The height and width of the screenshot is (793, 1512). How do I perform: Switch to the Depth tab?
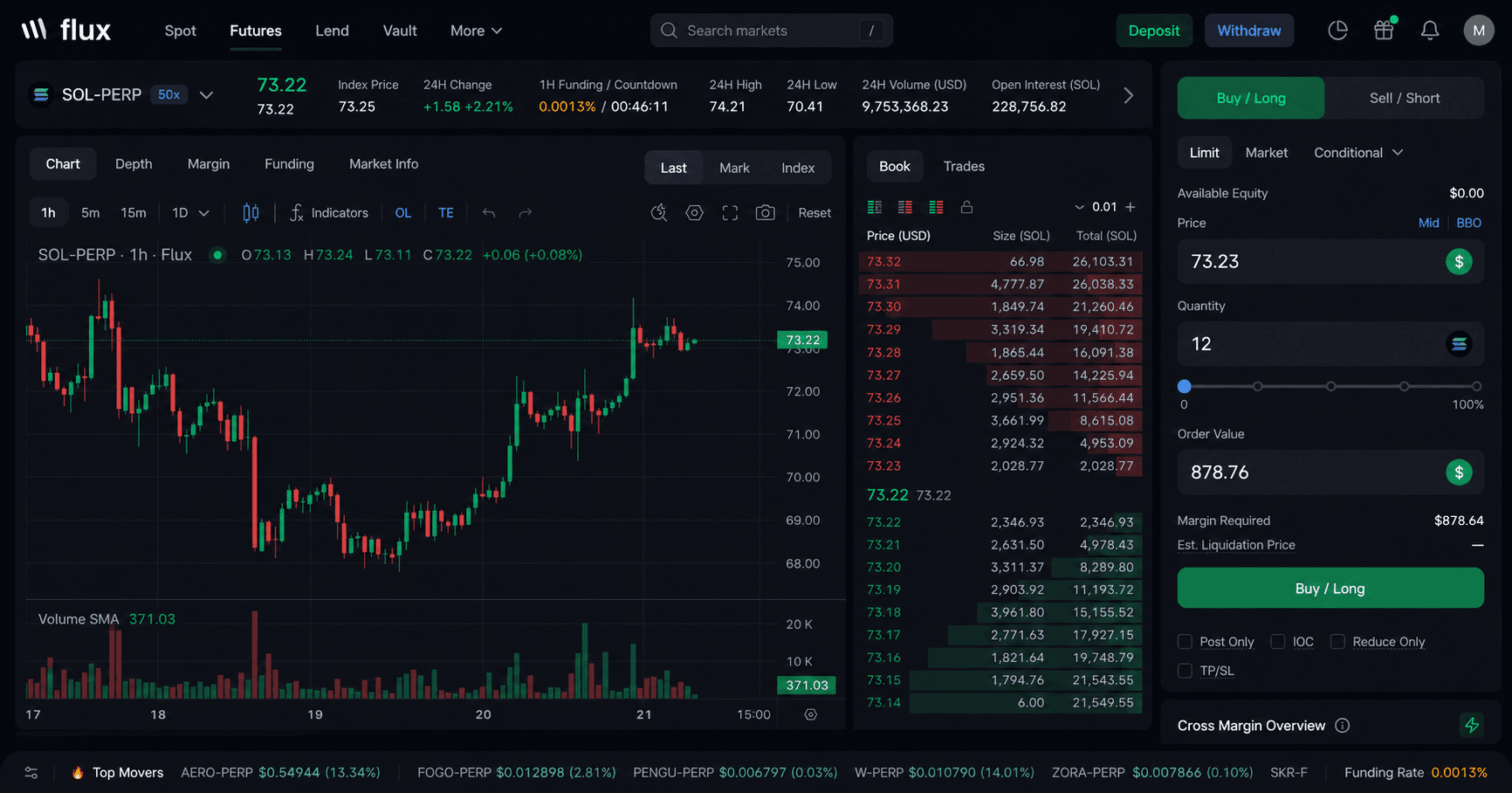coord(134,164)
